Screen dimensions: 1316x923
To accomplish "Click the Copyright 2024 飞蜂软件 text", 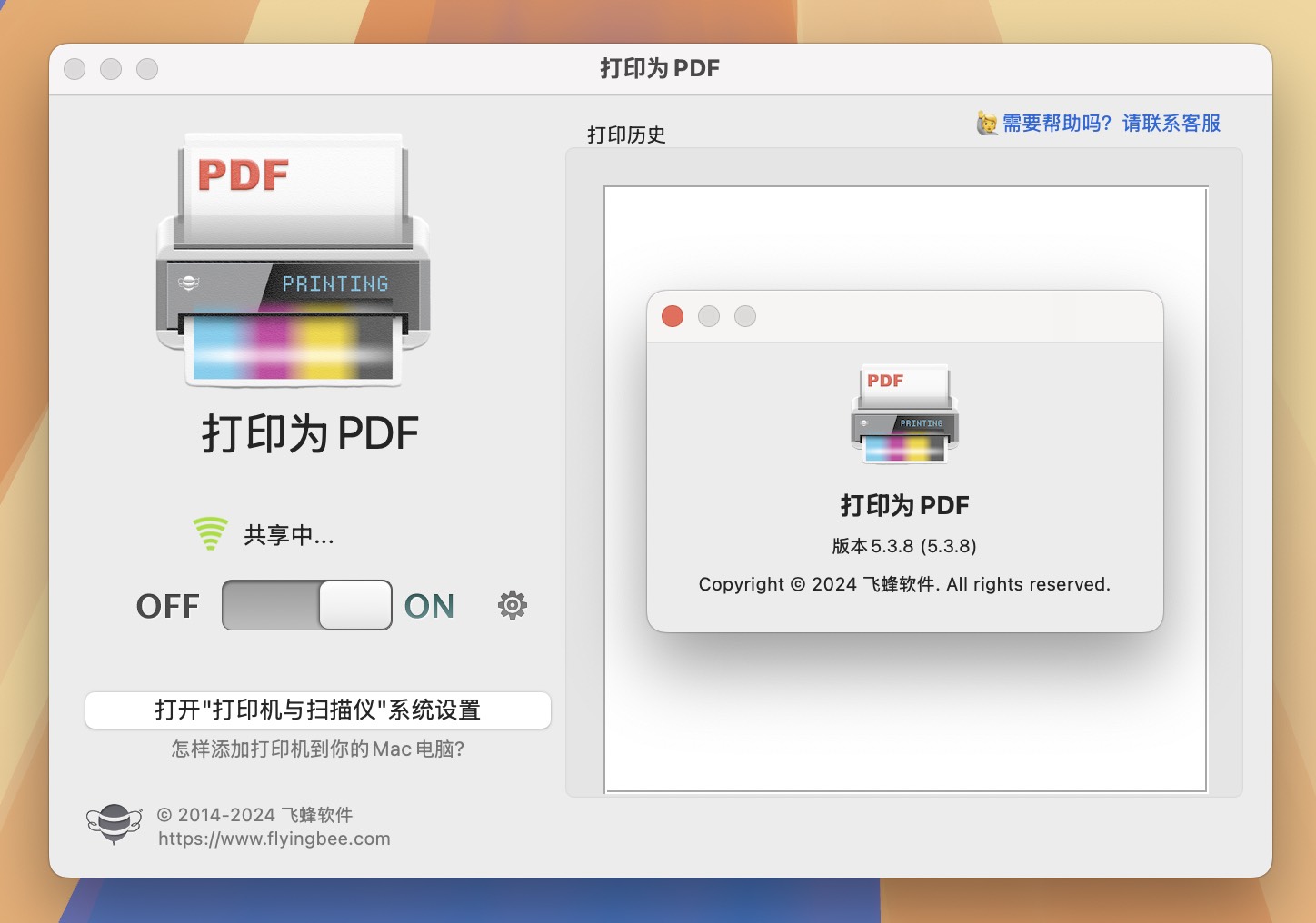I will tap(904, 584).
